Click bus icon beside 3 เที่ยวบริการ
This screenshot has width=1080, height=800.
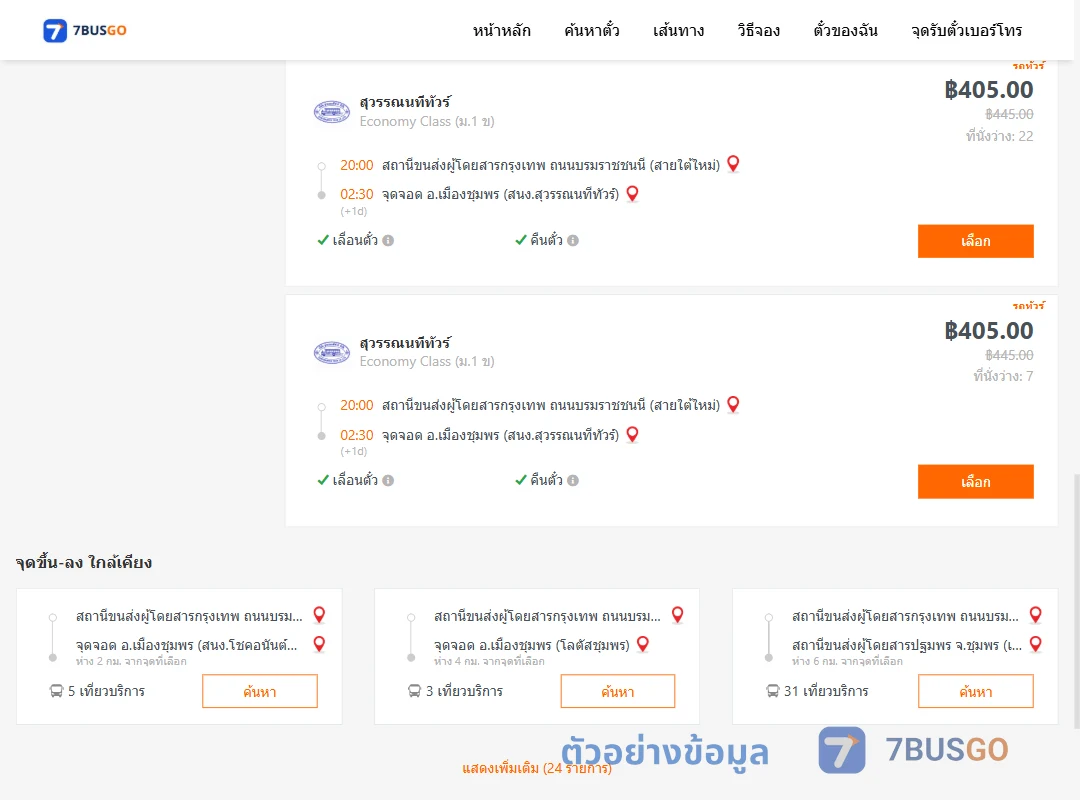pyautogui.click(x=415, y=691)
